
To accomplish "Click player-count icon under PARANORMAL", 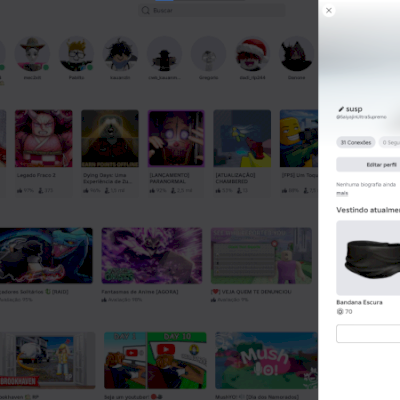I will 173,190.
